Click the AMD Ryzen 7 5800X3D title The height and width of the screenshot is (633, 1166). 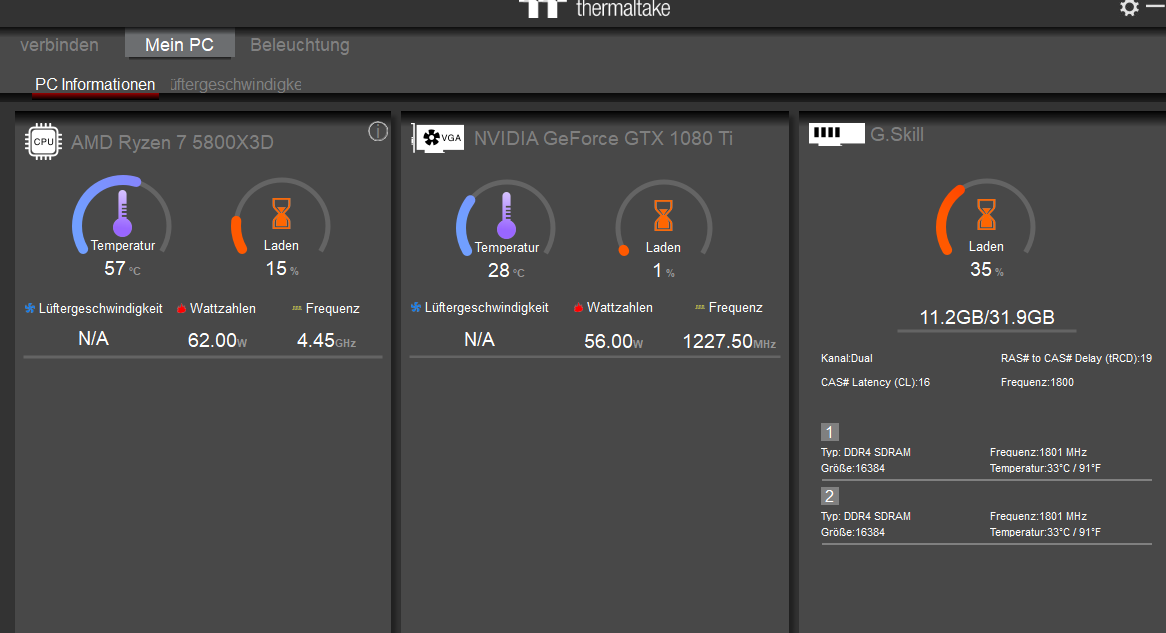[x=173, y=142]
